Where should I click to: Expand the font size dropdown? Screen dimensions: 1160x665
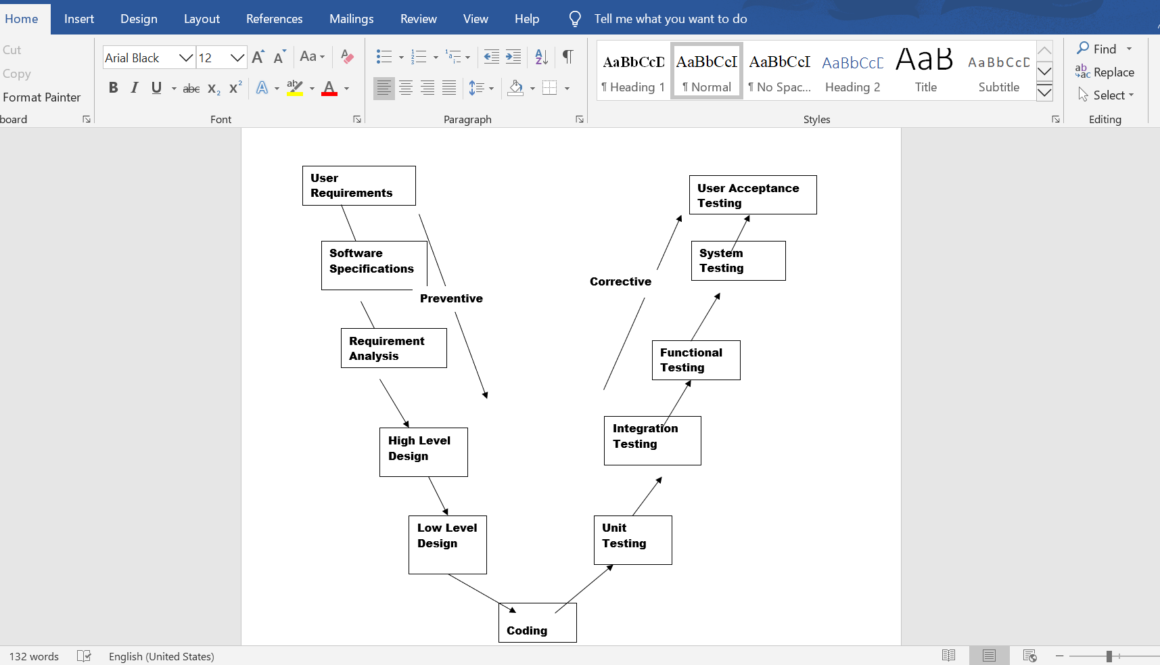coord(237,58)
